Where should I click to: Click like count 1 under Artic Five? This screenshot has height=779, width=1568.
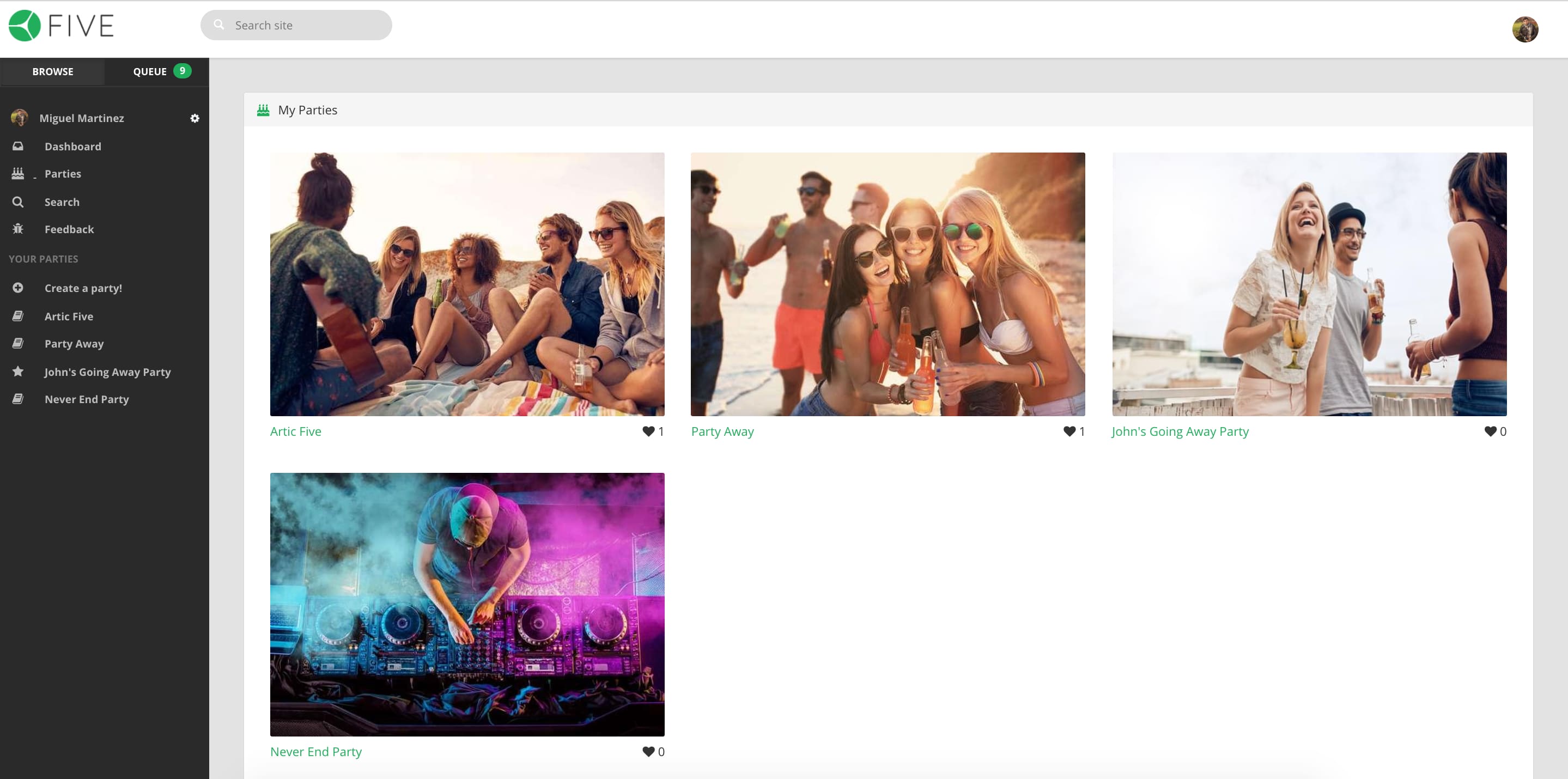click(x=661, y=431)
